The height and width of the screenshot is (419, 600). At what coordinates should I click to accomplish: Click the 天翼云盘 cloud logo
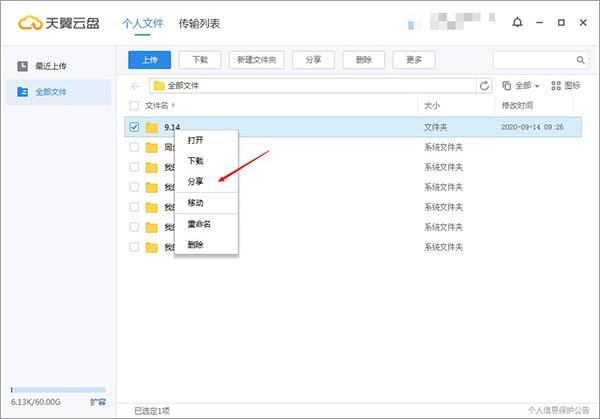pos(30,23)
